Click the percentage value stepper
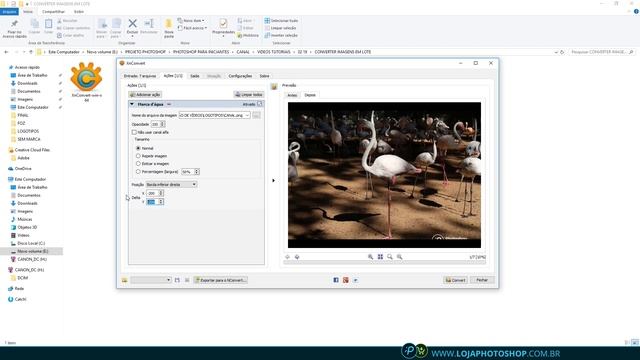 coord(197,172)
